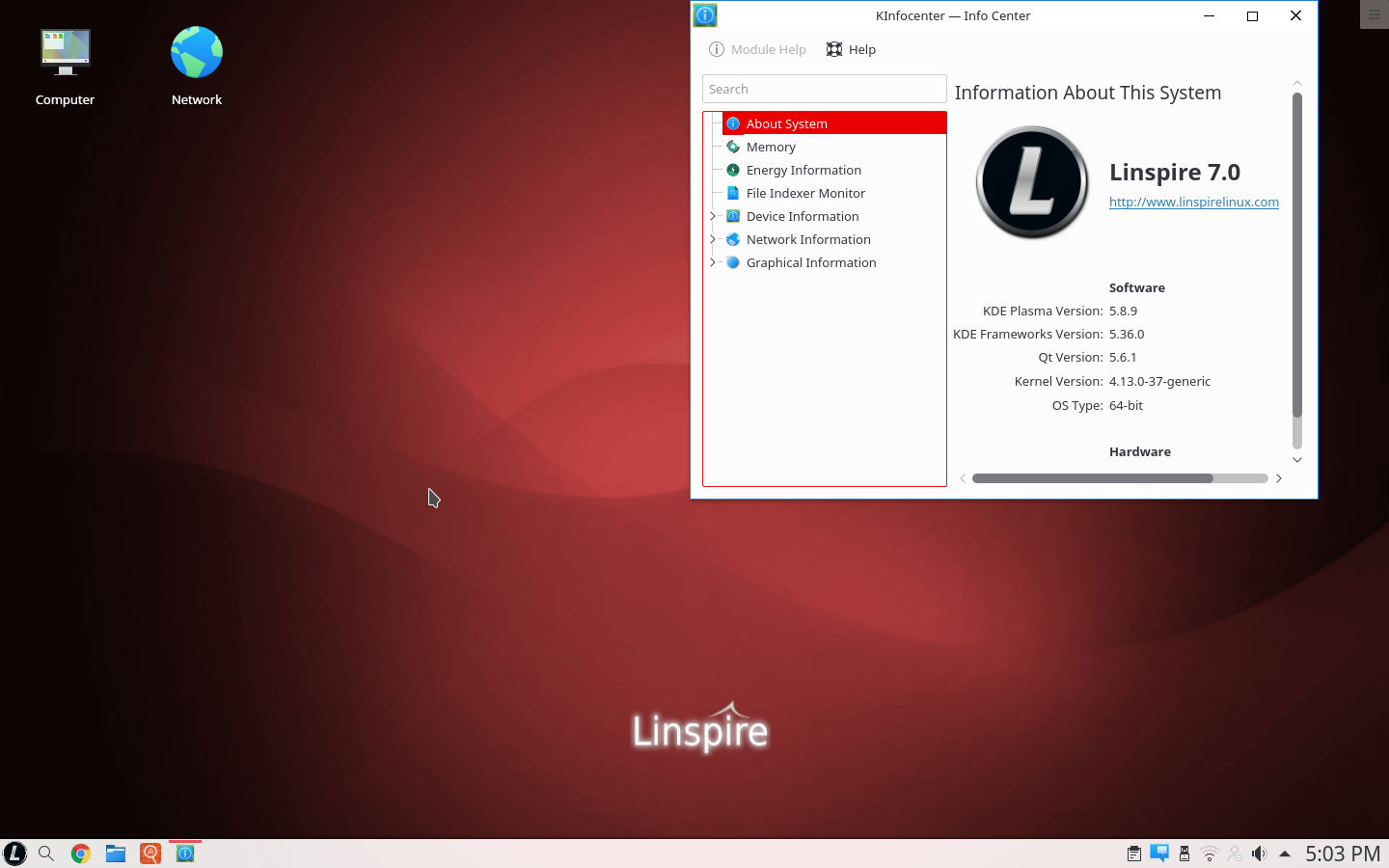The height and width of the screenshot is (868, 1389).
Task: Click the Hardware section heading
Action: 1140,451
